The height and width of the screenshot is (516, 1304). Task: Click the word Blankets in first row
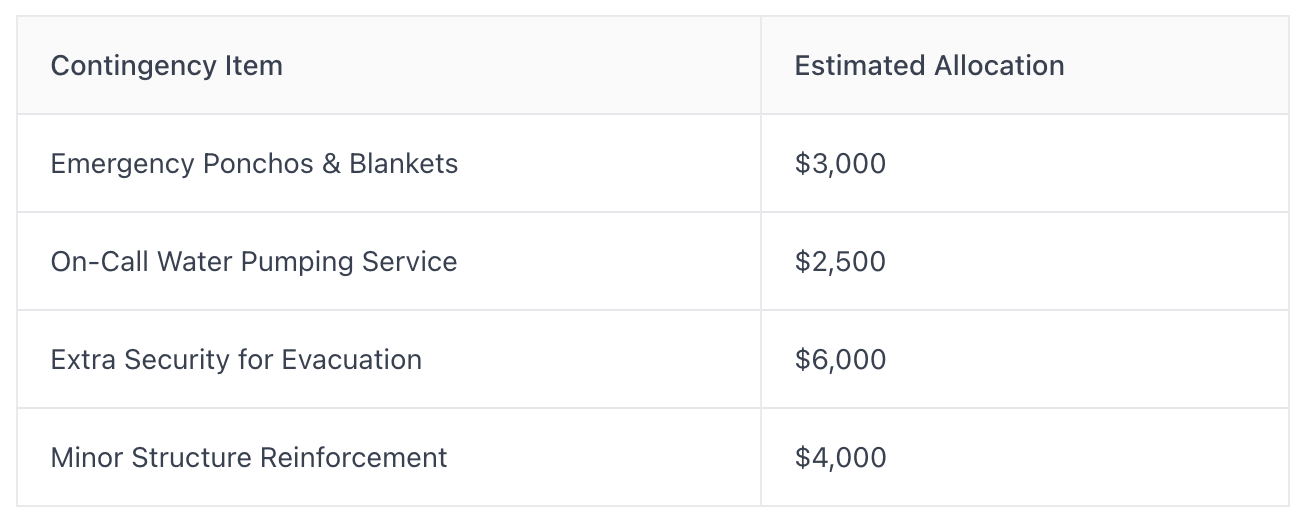[403, 163]
